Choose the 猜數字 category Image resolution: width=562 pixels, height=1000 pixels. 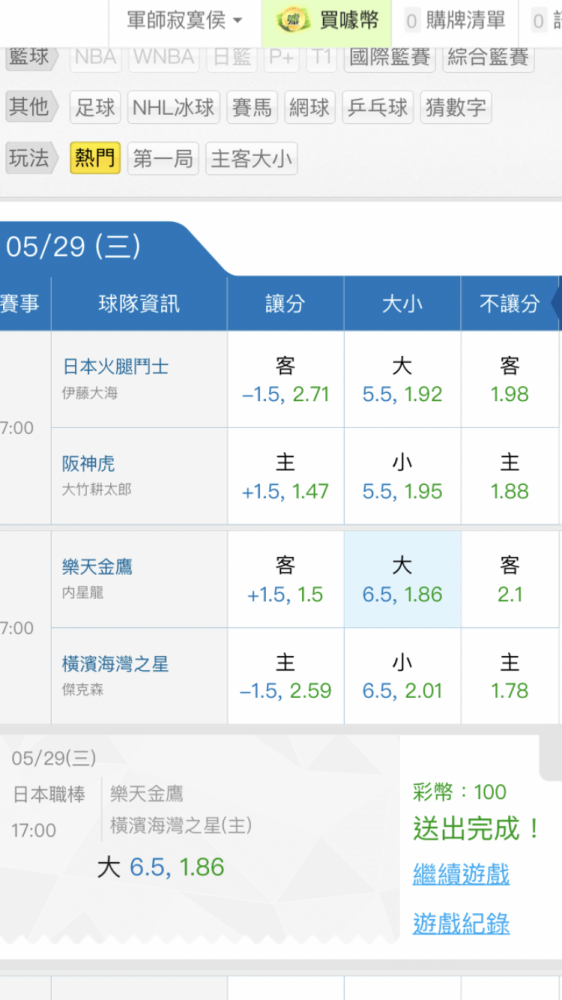[x=455, y=107]
